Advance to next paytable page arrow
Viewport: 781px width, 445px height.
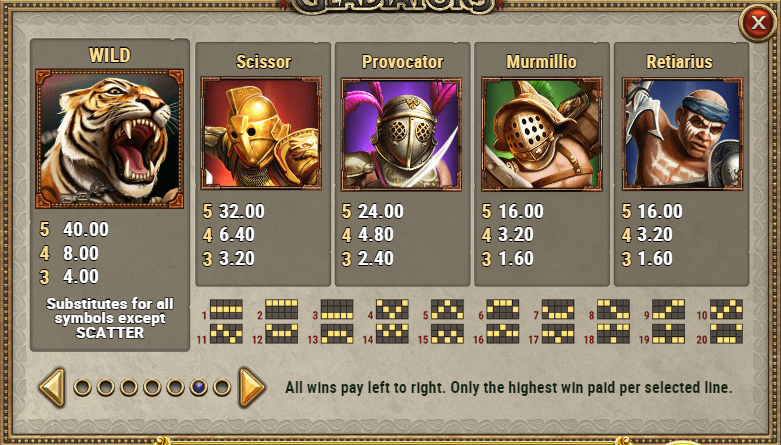coord(252,387)
